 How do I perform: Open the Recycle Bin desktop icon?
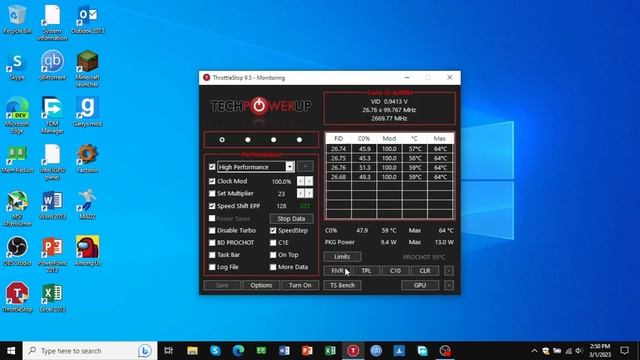click(17, 19)
